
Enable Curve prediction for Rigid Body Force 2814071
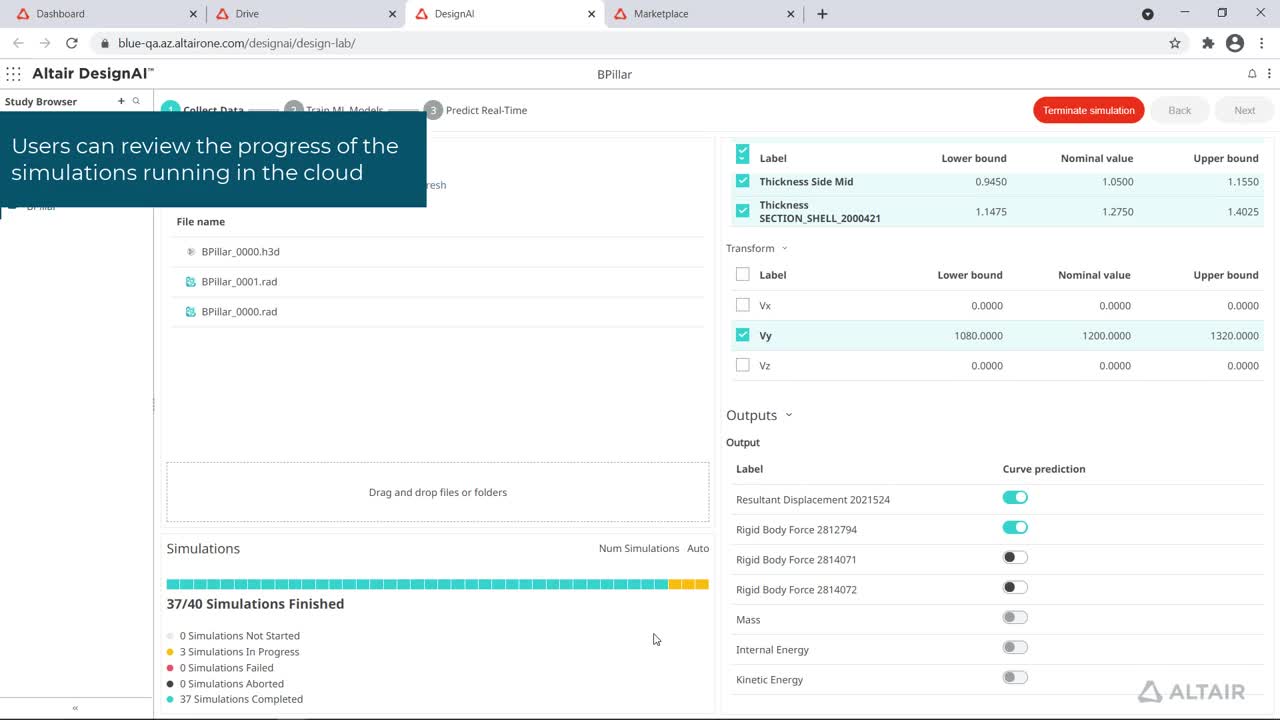pos(1015,557)
